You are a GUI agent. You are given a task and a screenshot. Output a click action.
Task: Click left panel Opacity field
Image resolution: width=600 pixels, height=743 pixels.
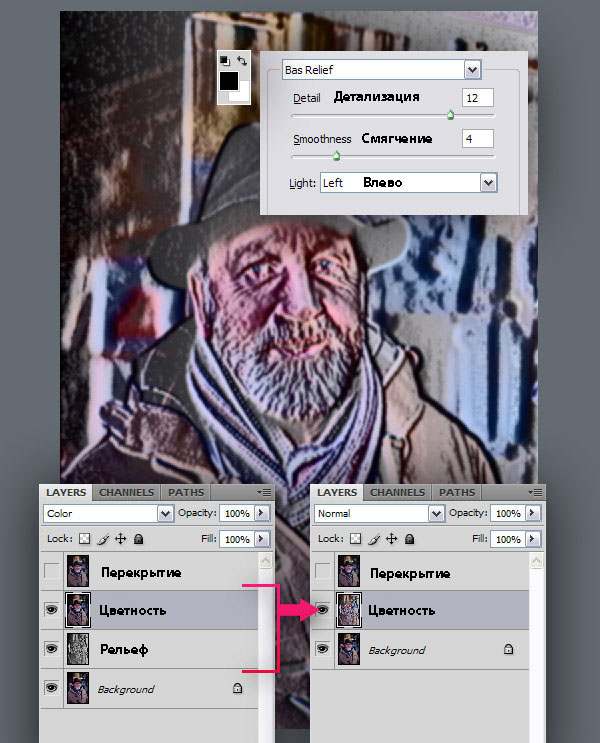(237, 513)
